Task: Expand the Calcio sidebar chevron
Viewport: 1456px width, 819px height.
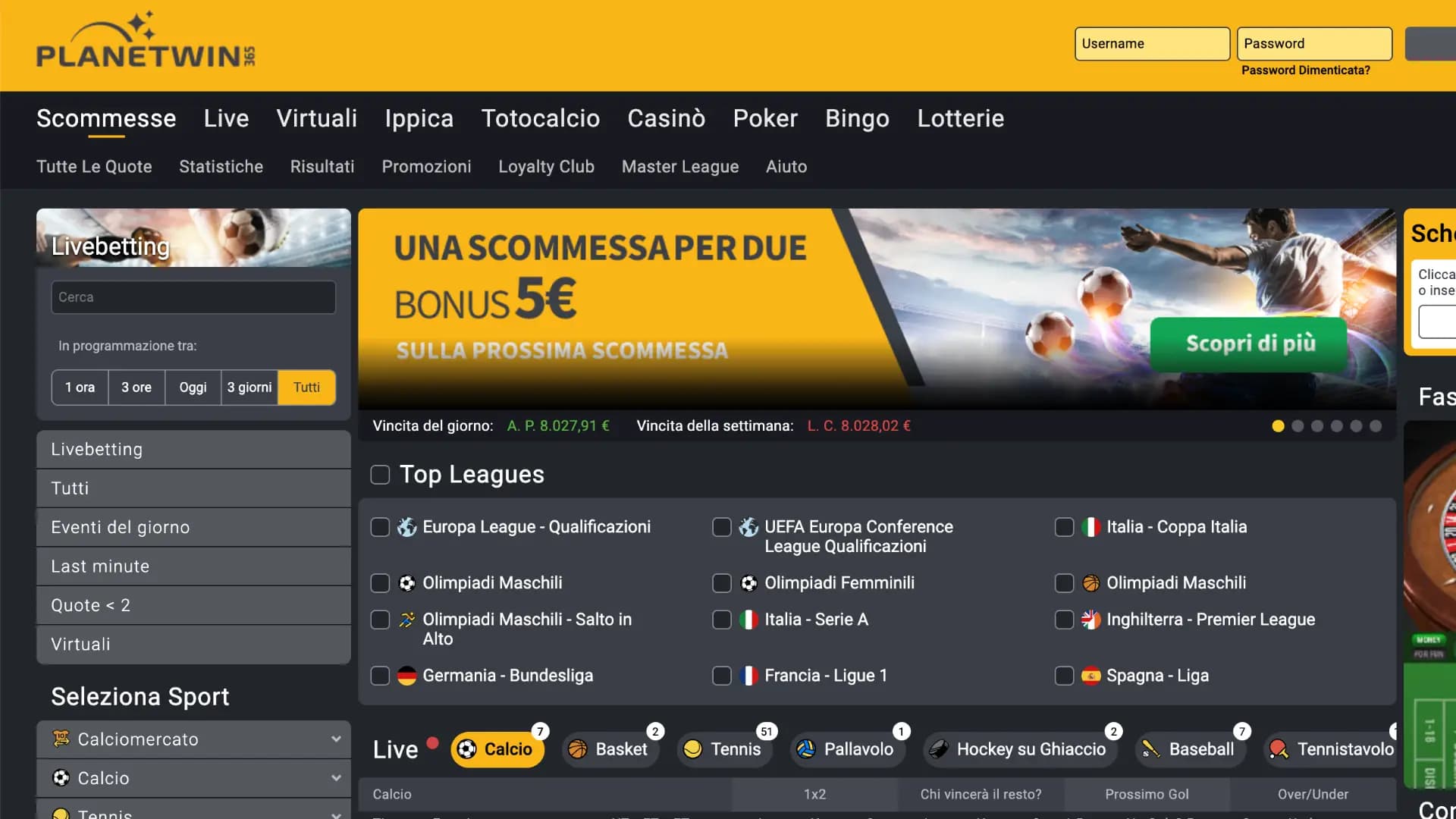Action: coord(335,778)
